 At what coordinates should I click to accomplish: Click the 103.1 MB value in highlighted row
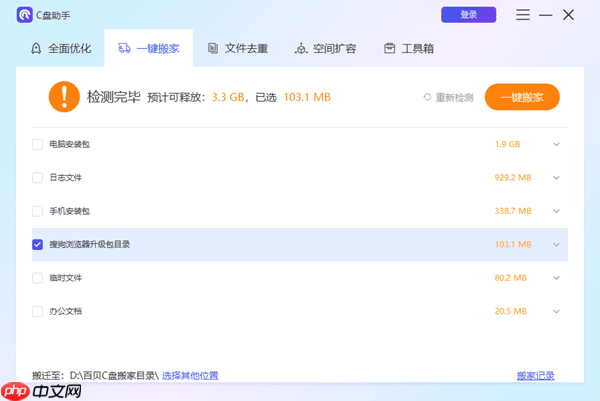513,245
